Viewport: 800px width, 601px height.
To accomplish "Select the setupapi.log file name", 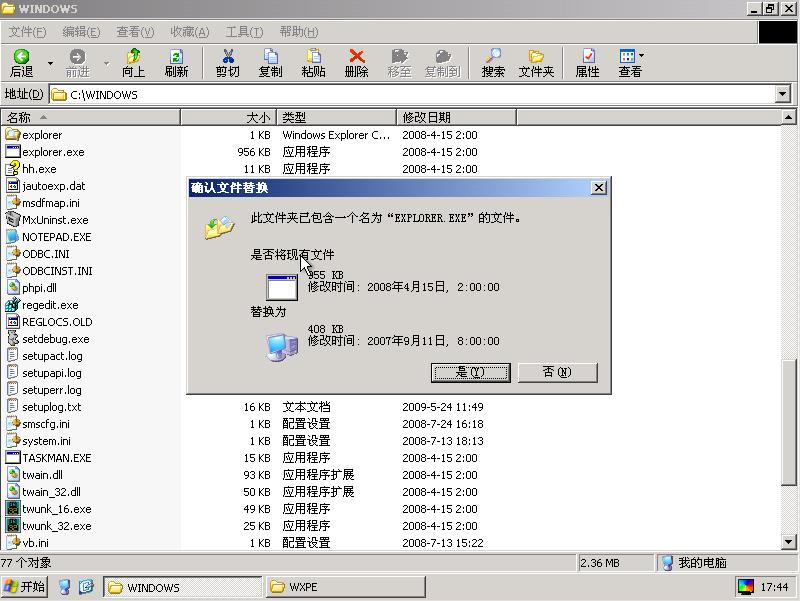I will click(x=52, y=373).
